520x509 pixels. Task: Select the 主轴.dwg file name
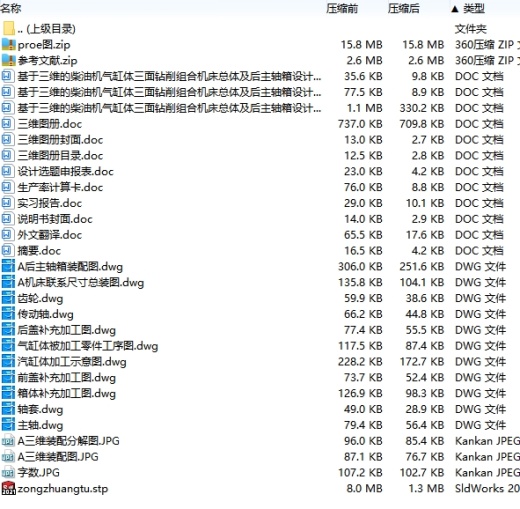coord(40,425)
